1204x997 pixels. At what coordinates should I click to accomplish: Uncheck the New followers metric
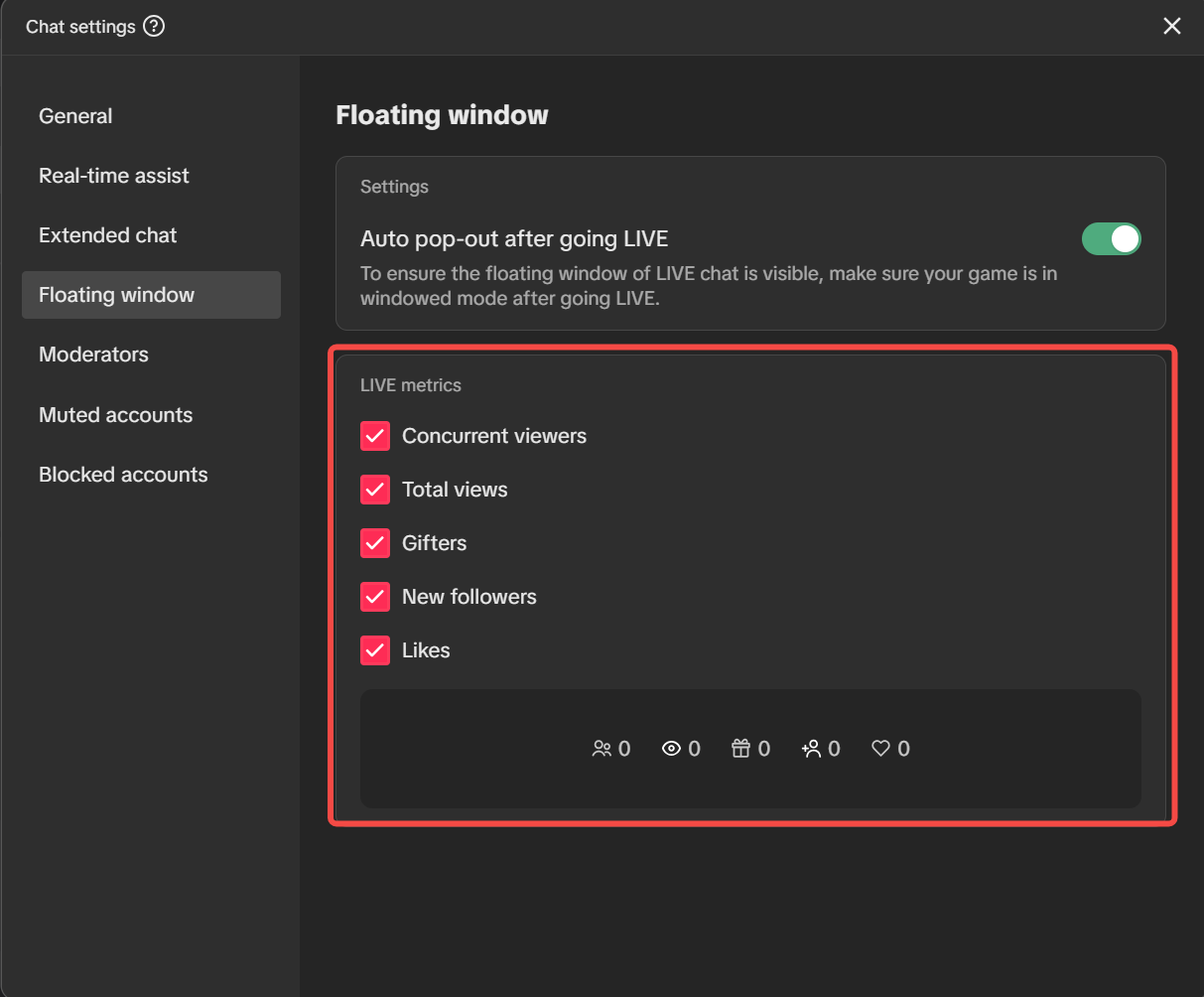coord(375,596)
